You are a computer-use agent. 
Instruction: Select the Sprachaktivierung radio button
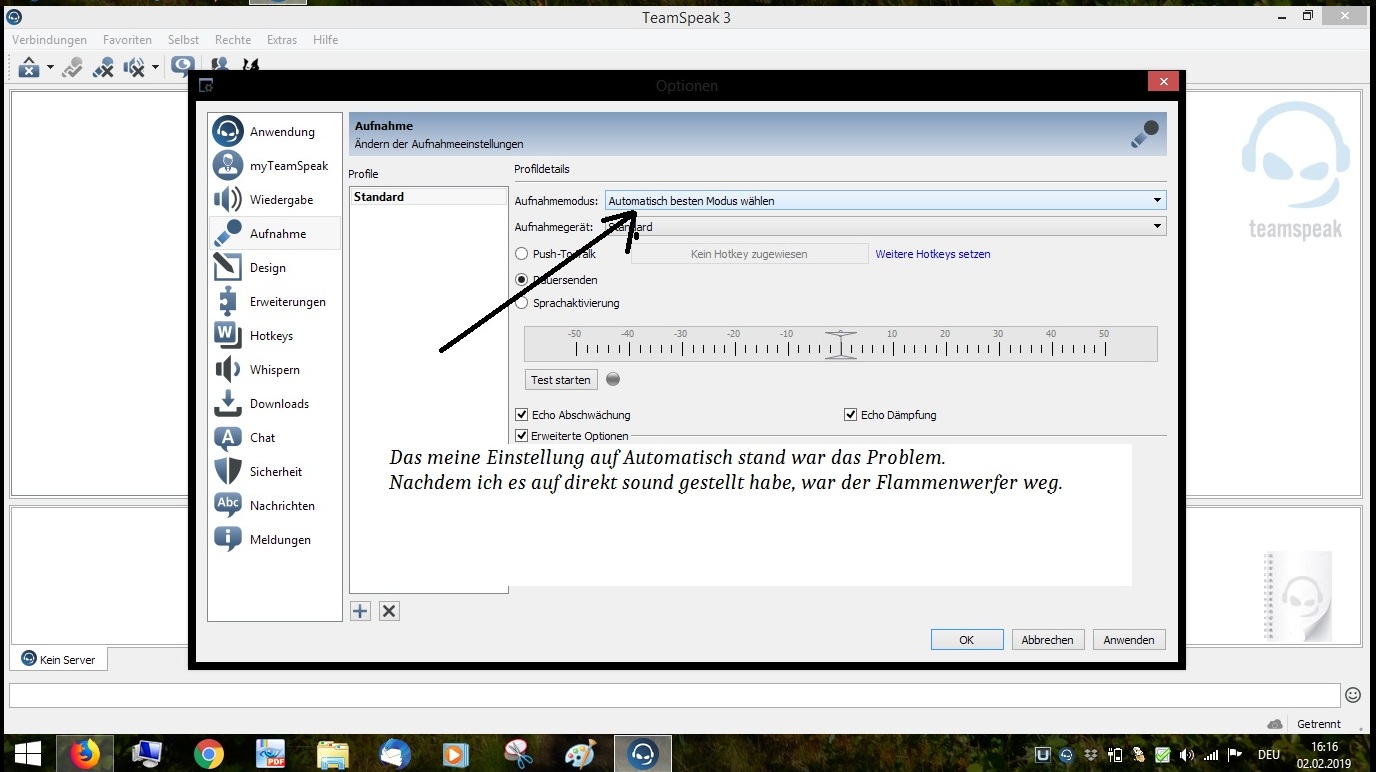click(521, 303)
